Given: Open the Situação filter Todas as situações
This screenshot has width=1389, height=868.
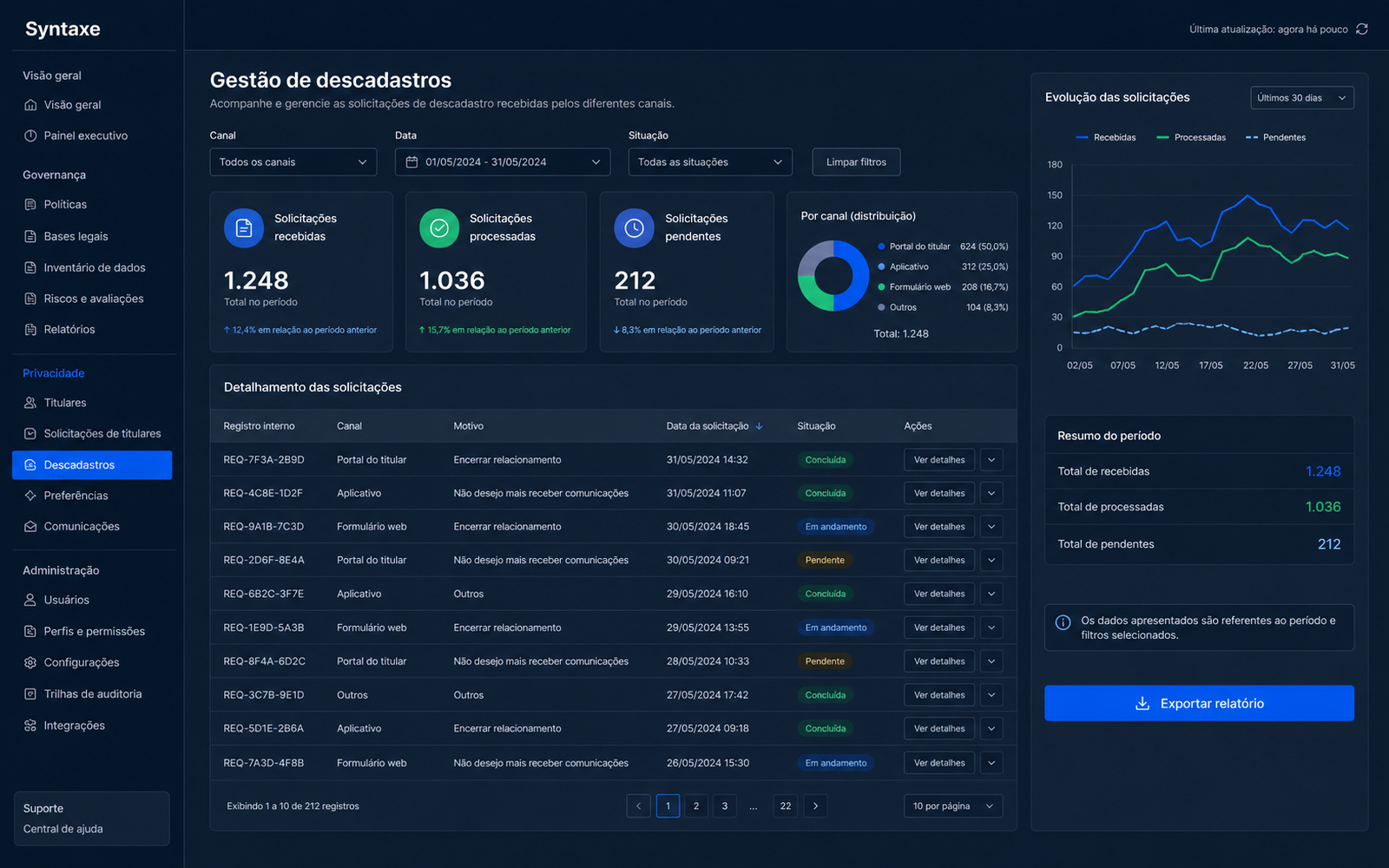Looking at the screenshot, I should [710, 162].
